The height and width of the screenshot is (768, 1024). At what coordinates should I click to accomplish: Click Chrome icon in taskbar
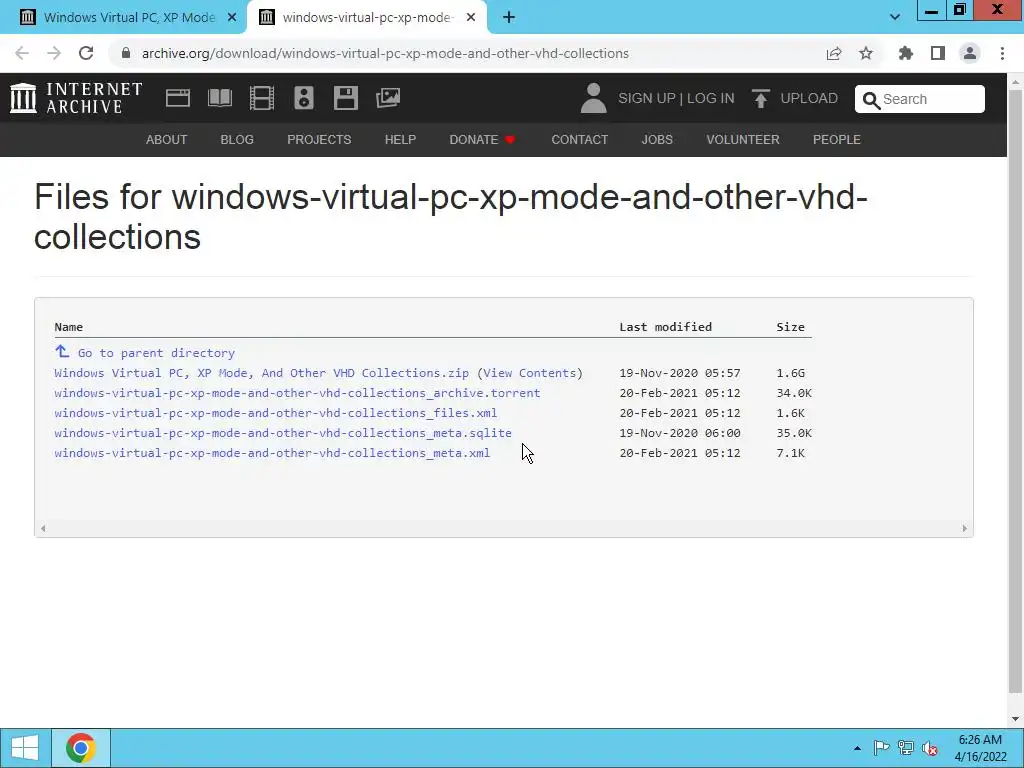[x=80, y=748]
